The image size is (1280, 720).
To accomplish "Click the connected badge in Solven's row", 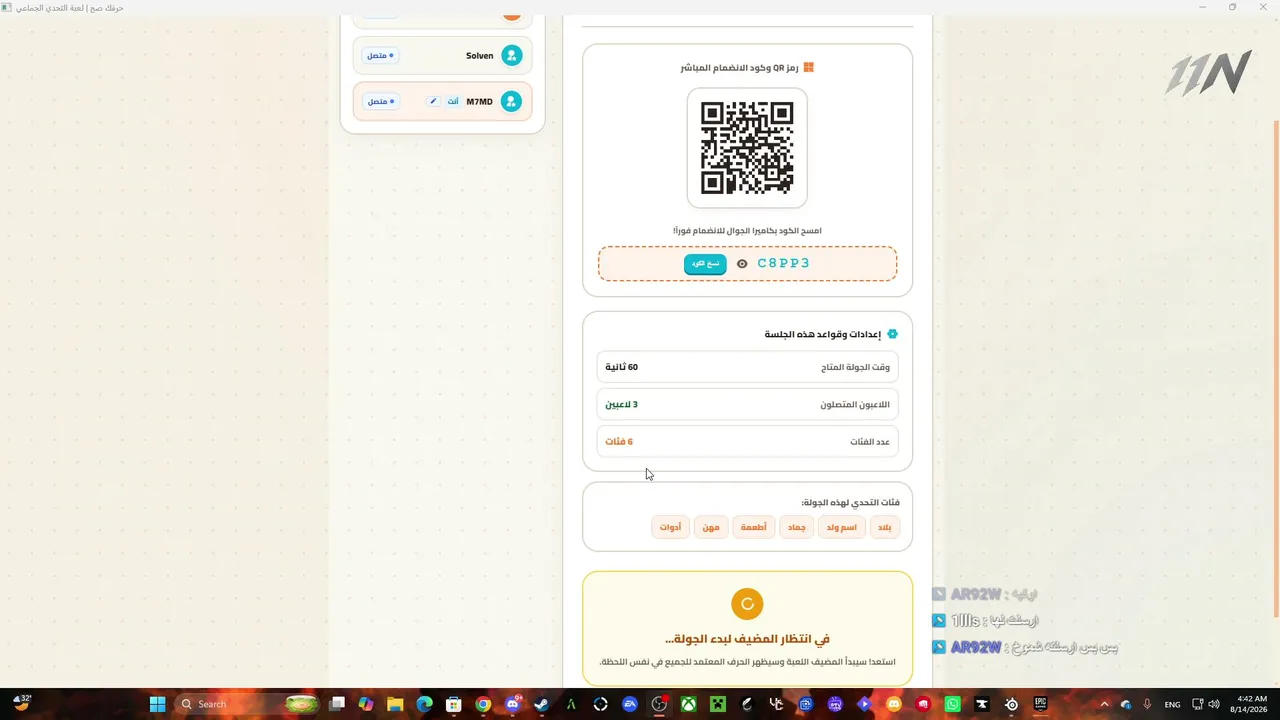I will tap(380, 55).
